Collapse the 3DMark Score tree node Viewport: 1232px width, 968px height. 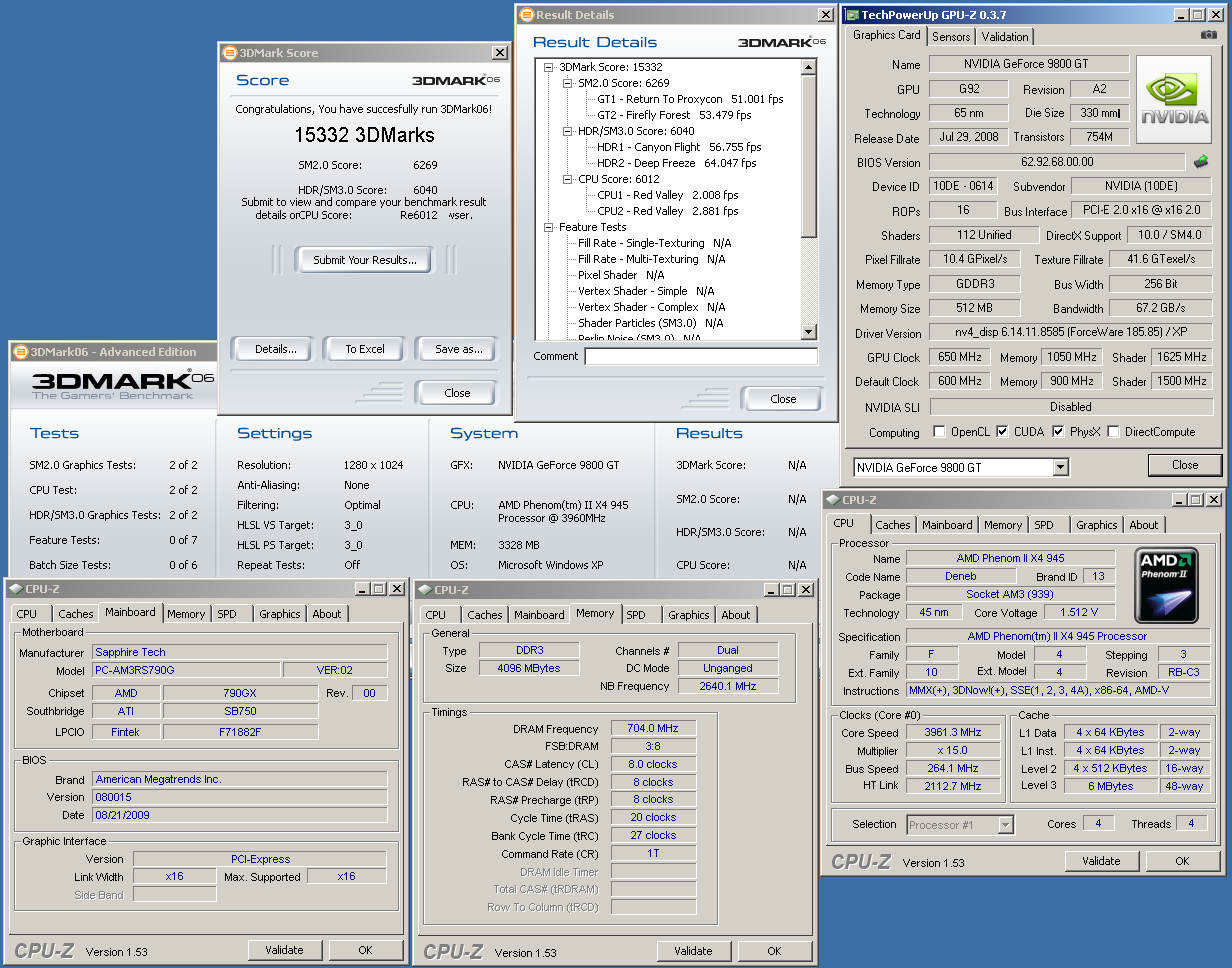click(549, 67)
